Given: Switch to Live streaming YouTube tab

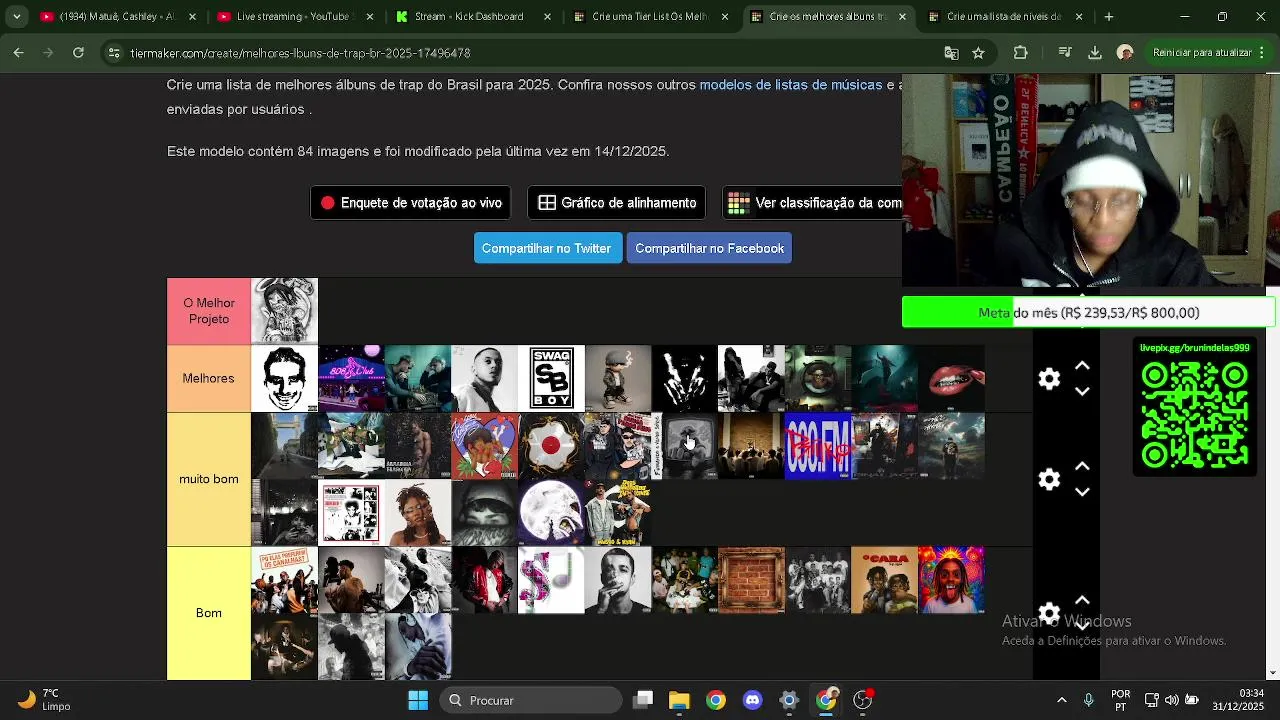Looking at the screenshot, I should 294,17.
